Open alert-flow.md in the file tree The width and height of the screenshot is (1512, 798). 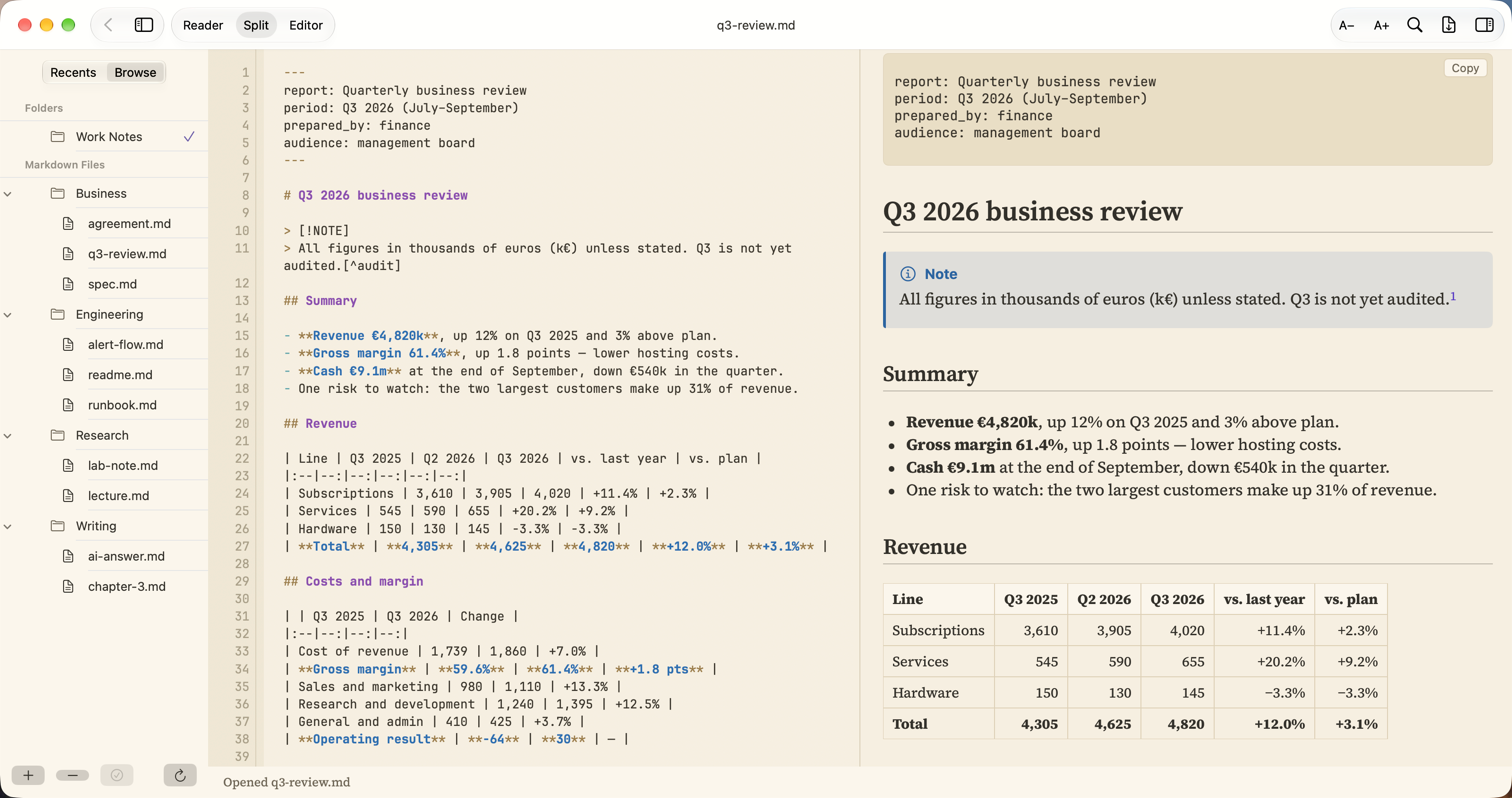(x=125, y=345)
